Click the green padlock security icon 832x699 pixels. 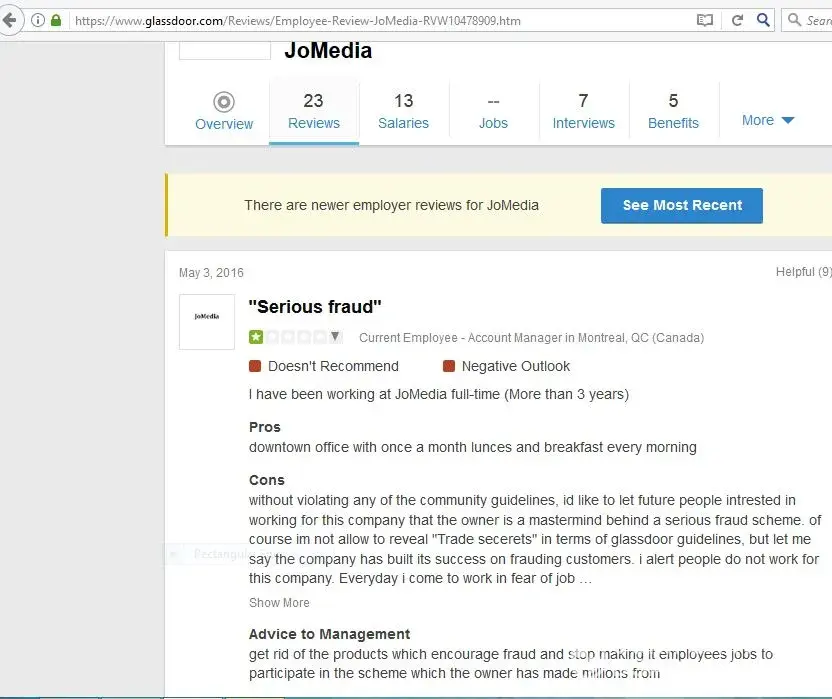(56, 20)
